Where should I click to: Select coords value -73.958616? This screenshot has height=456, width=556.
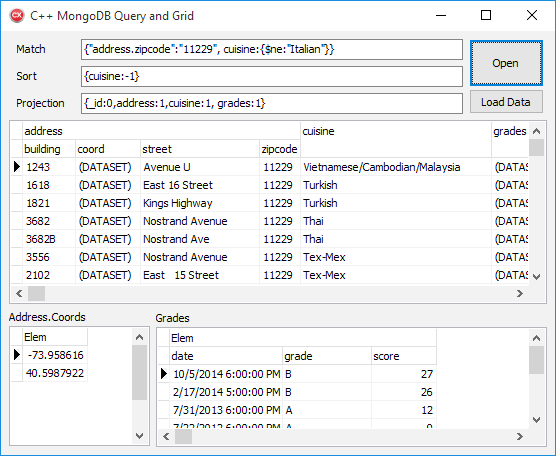[x=55, y=355]
